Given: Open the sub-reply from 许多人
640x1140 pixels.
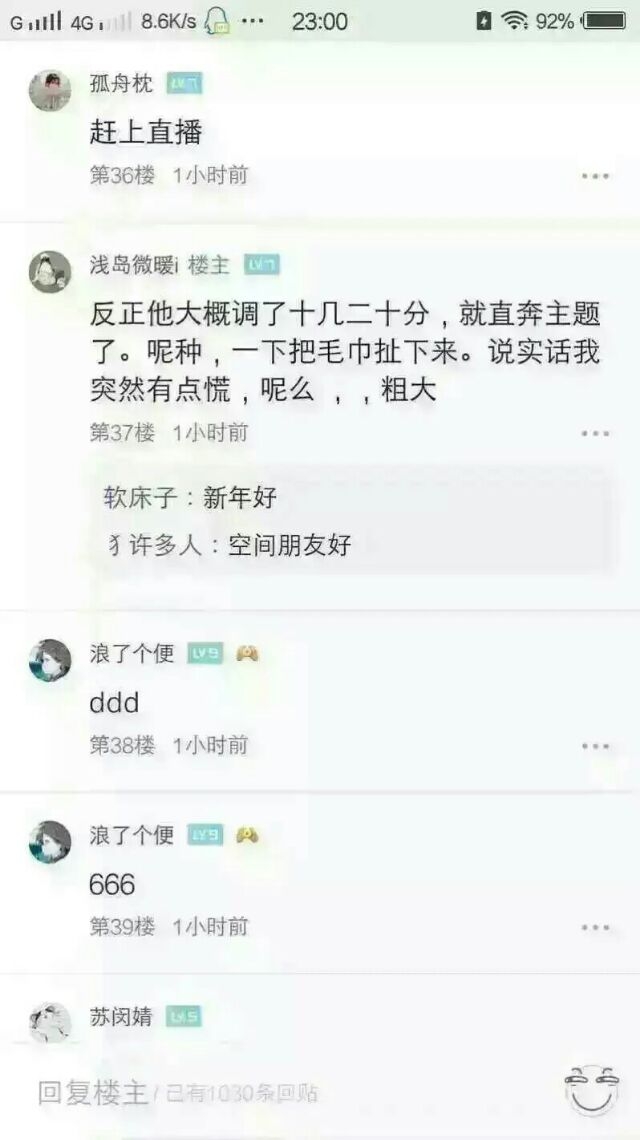Looking at the screenshot, I should tap(230, 545).
